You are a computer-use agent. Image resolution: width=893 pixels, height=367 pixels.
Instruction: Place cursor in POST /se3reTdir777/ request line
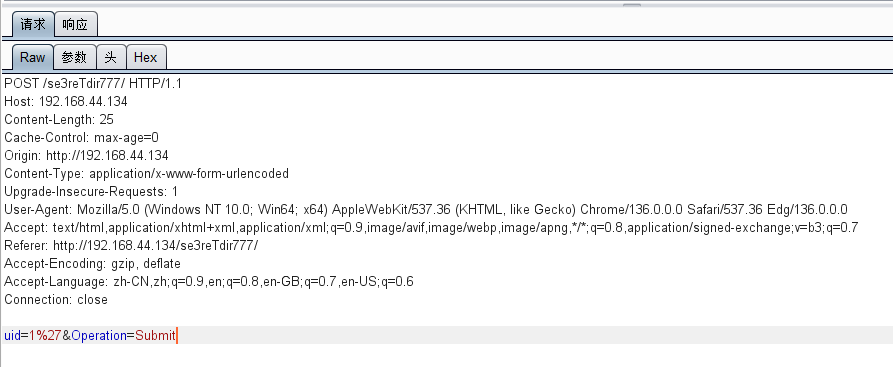(x=93, y=83)
